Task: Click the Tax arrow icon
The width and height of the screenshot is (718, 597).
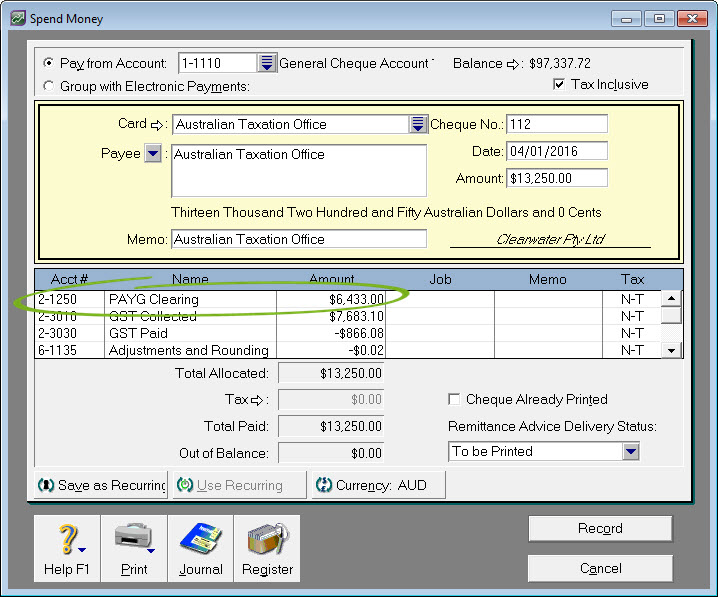Action: coord(260,400)
